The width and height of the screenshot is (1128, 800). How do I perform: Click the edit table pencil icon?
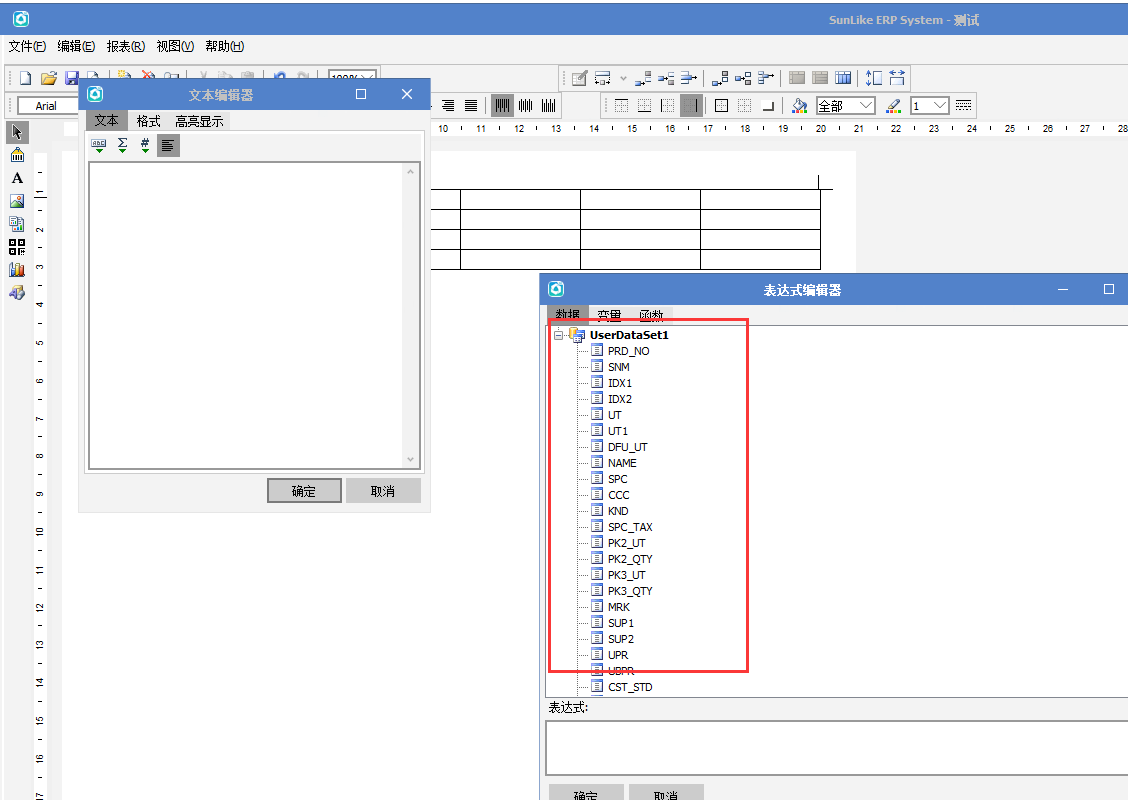pyautogui.click(x=580, y=78)
